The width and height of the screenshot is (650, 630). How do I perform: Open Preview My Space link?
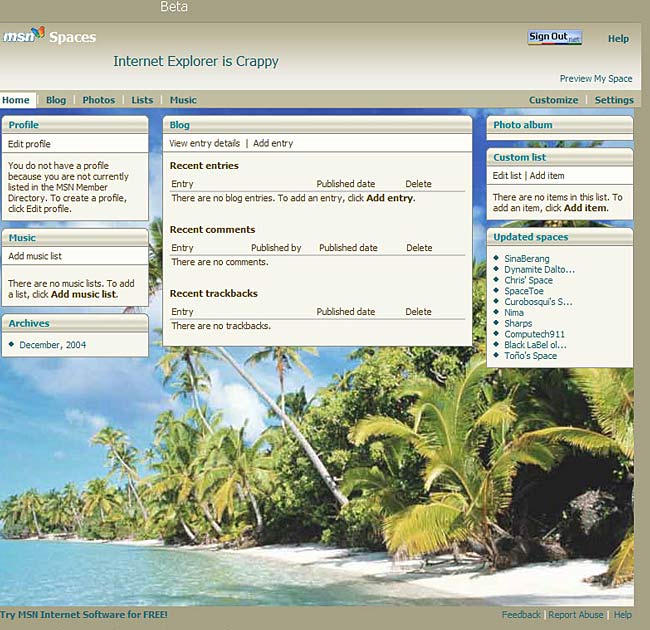pos(595,79)
